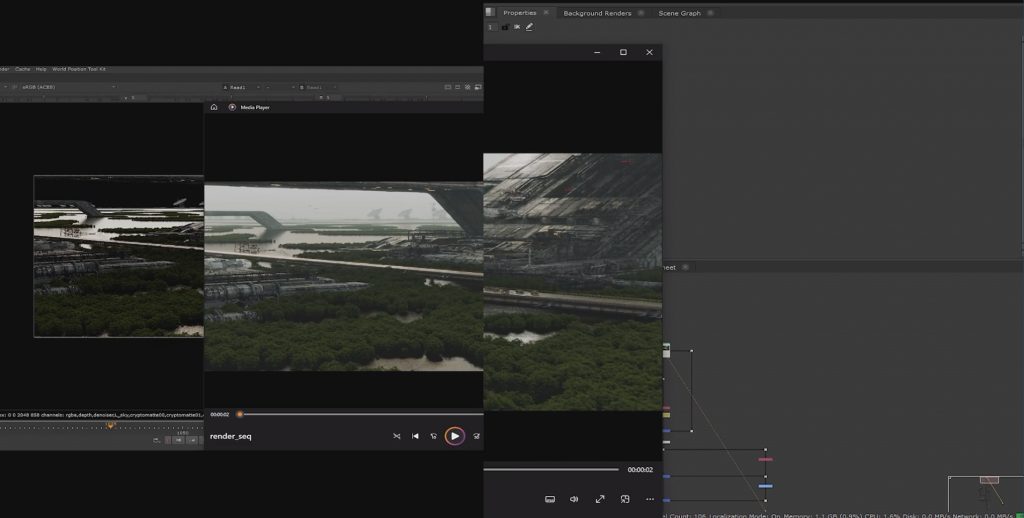
Task: Click skip forward icon right of play button
Action: point(477,436)
